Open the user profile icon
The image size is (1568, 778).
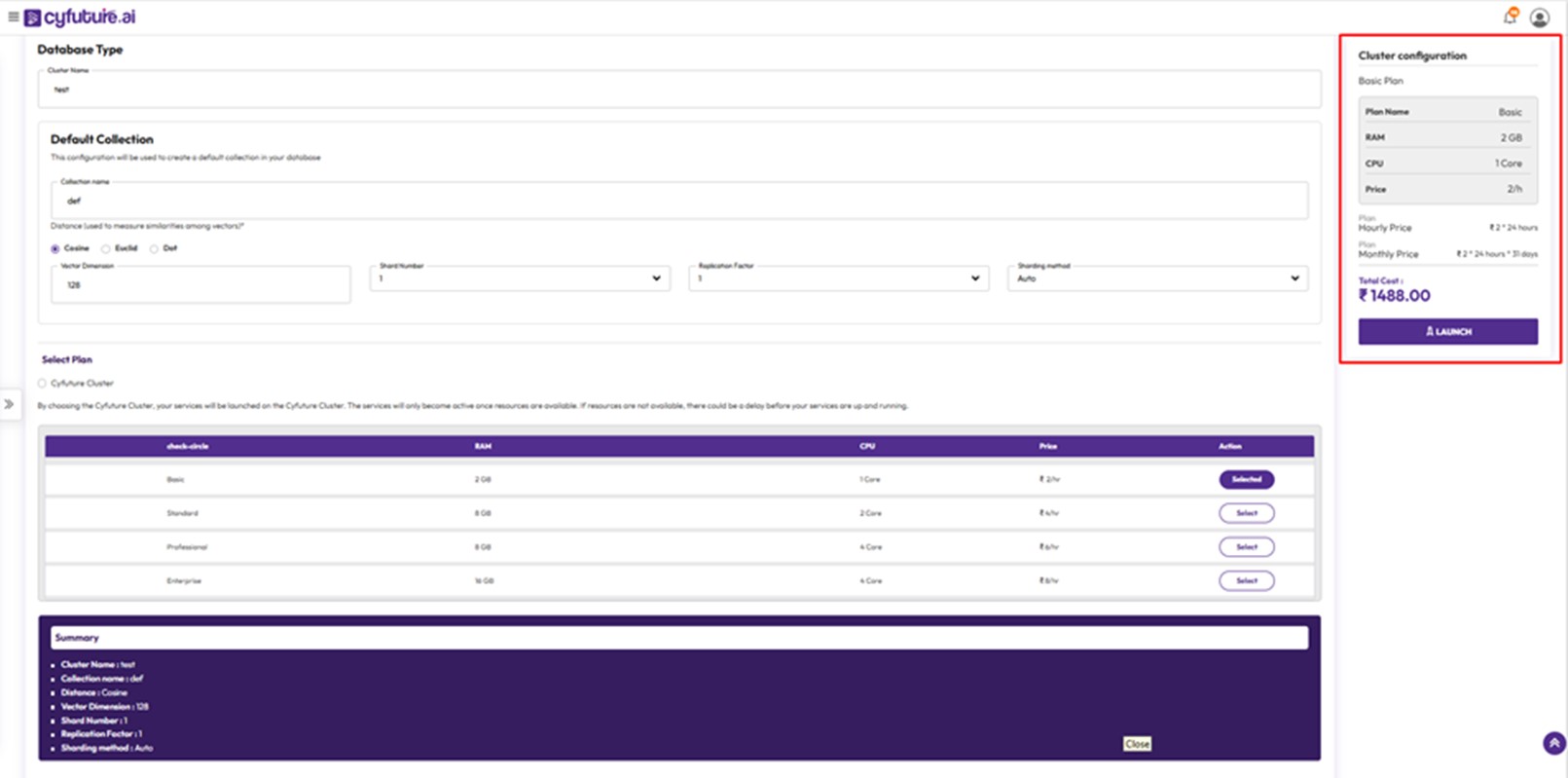[x=1539, y=18]
